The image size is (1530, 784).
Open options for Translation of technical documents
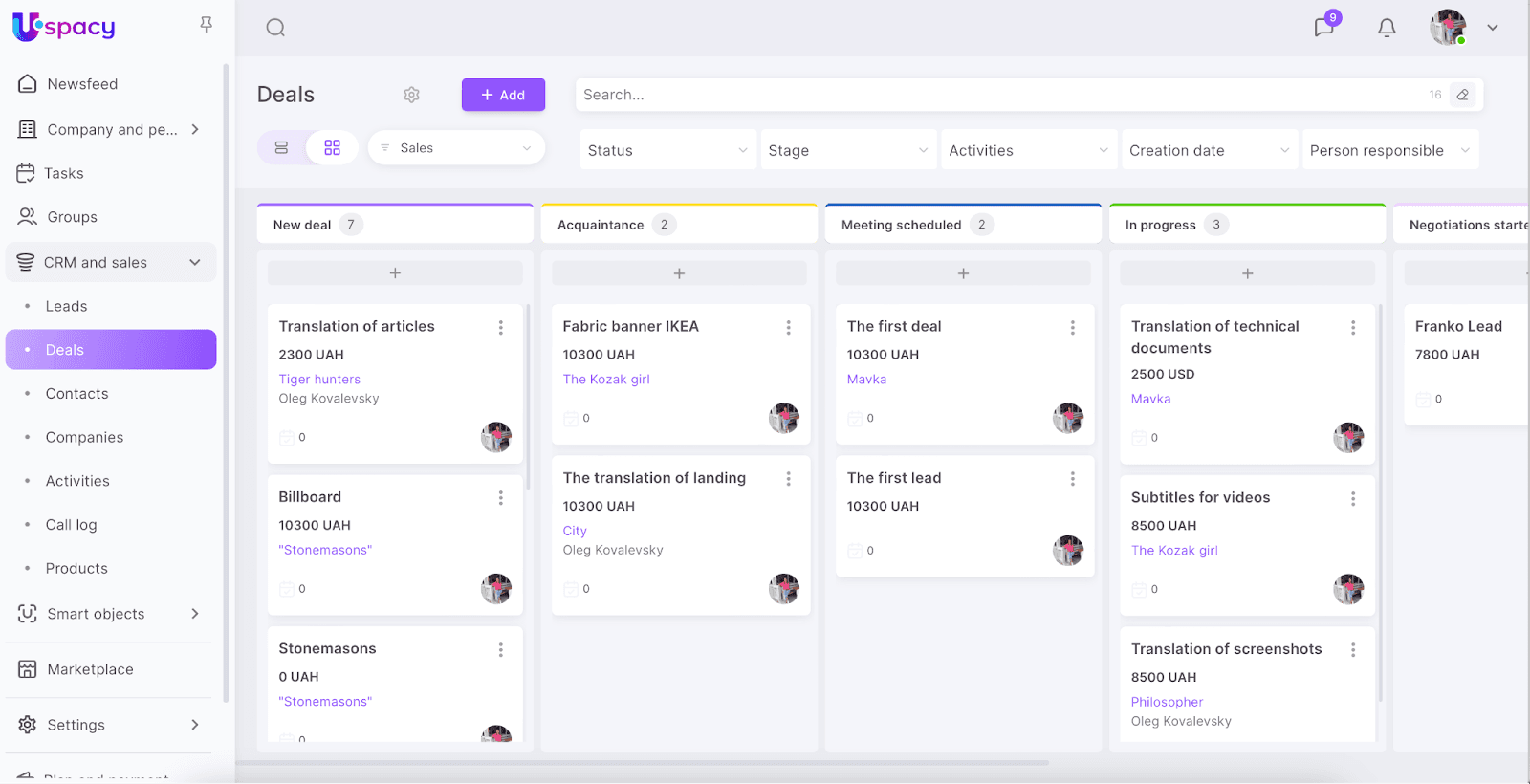coord(1352,328)
